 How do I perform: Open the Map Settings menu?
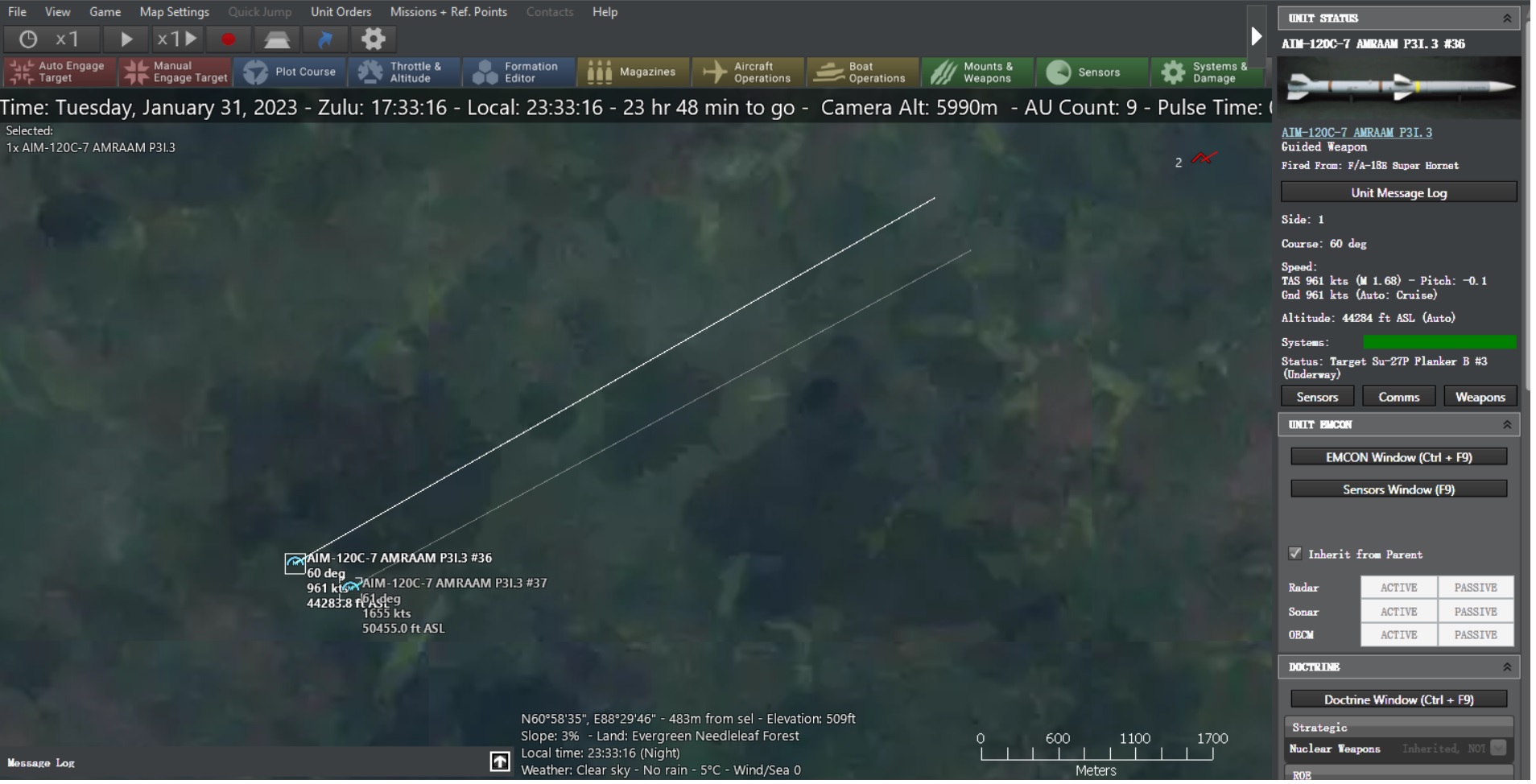[172, 12]
